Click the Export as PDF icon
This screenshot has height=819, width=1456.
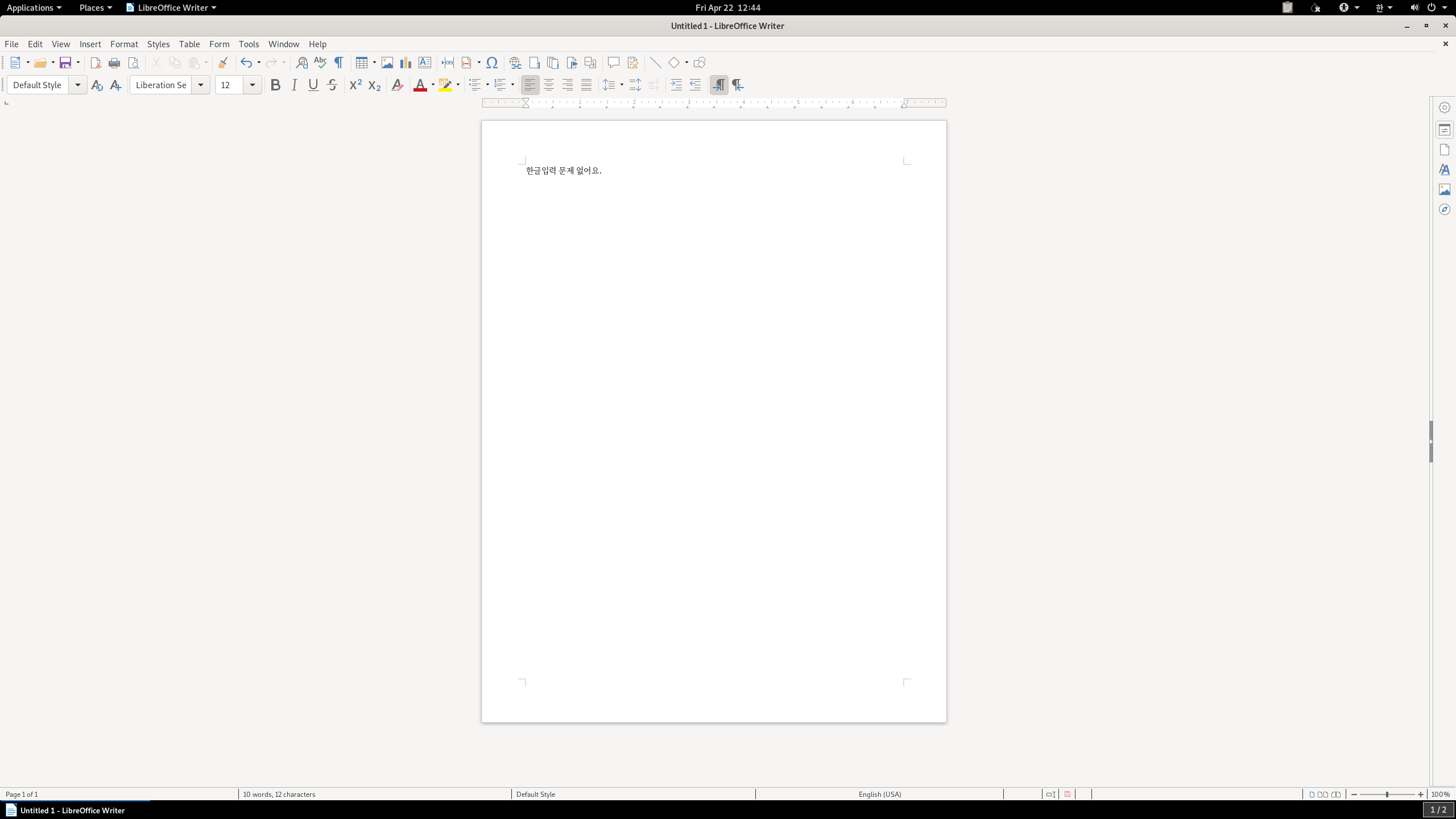click(96, 63)
